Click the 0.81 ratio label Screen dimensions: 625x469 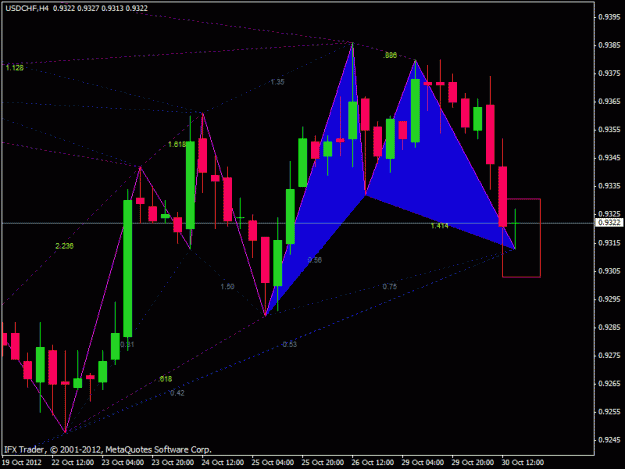click(127, 344)
